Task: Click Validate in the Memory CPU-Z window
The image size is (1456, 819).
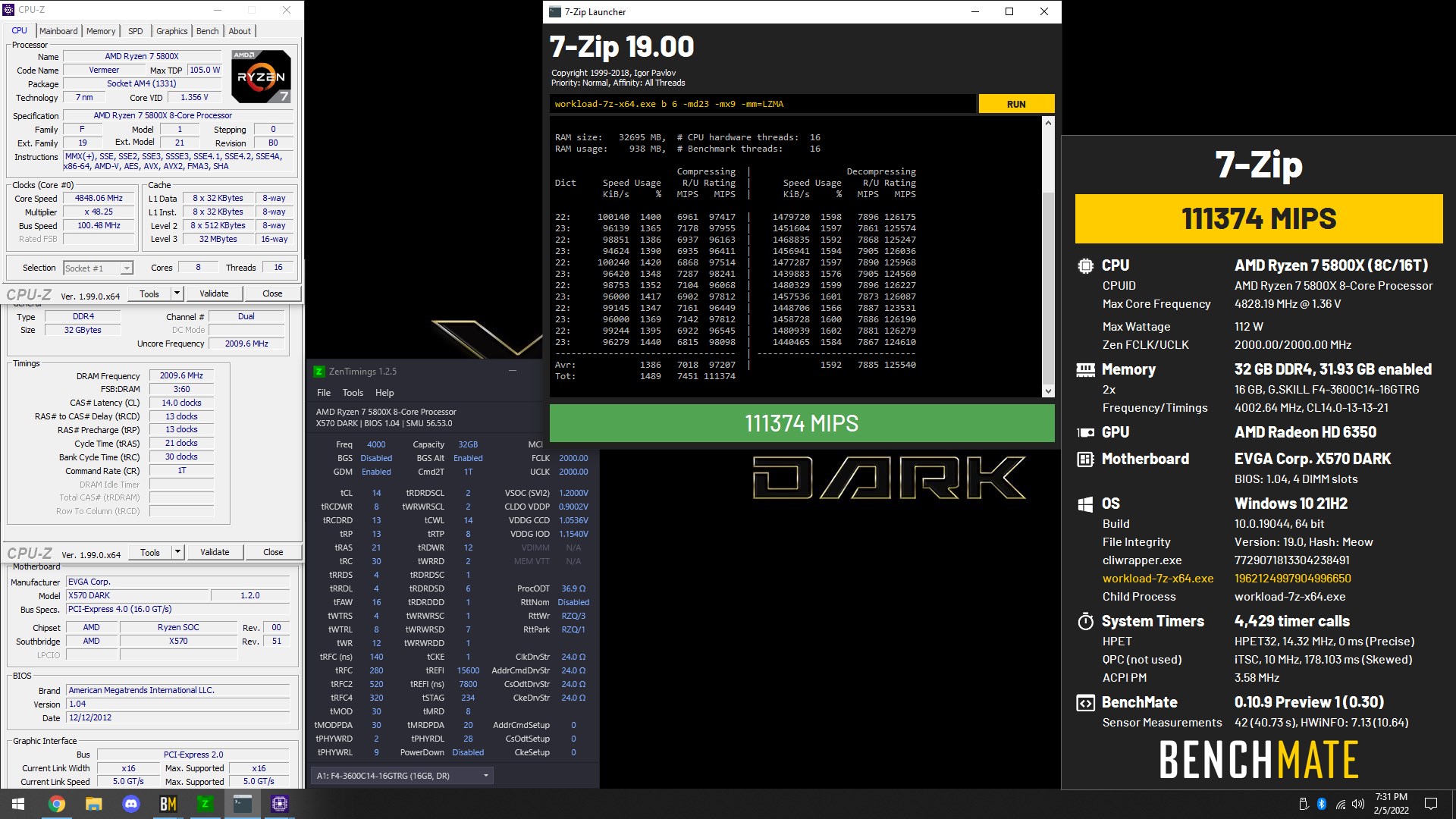Action: (215, 552)
